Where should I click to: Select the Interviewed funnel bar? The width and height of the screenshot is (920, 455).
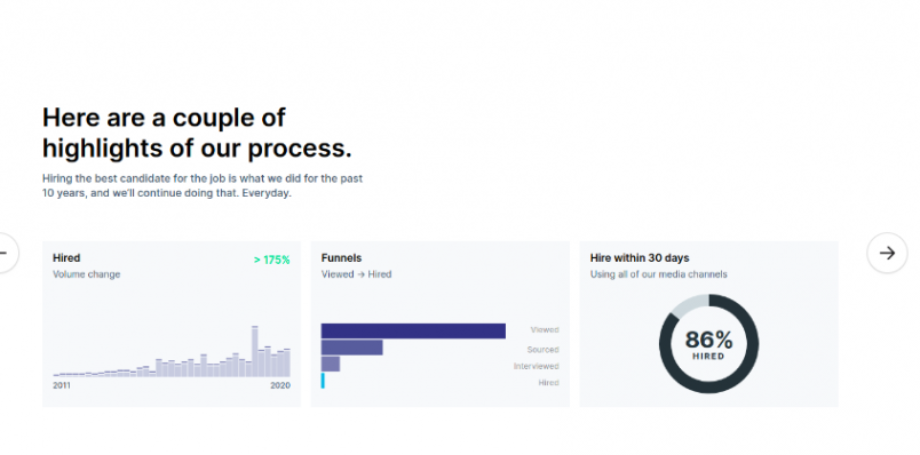pos(330,364)
